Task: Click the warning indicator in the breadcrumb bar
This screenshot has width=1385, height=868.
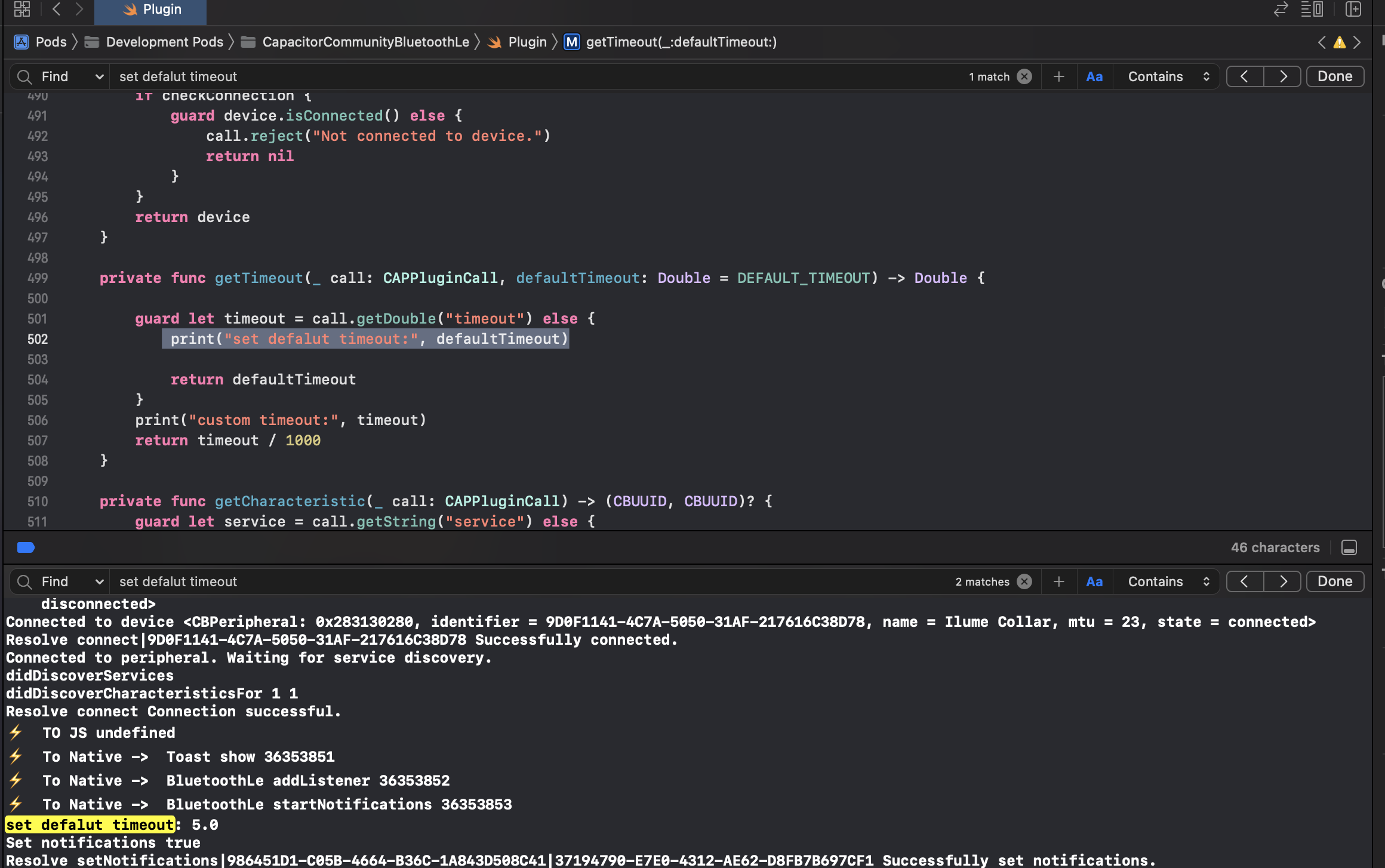Action: pos(1338,42)
